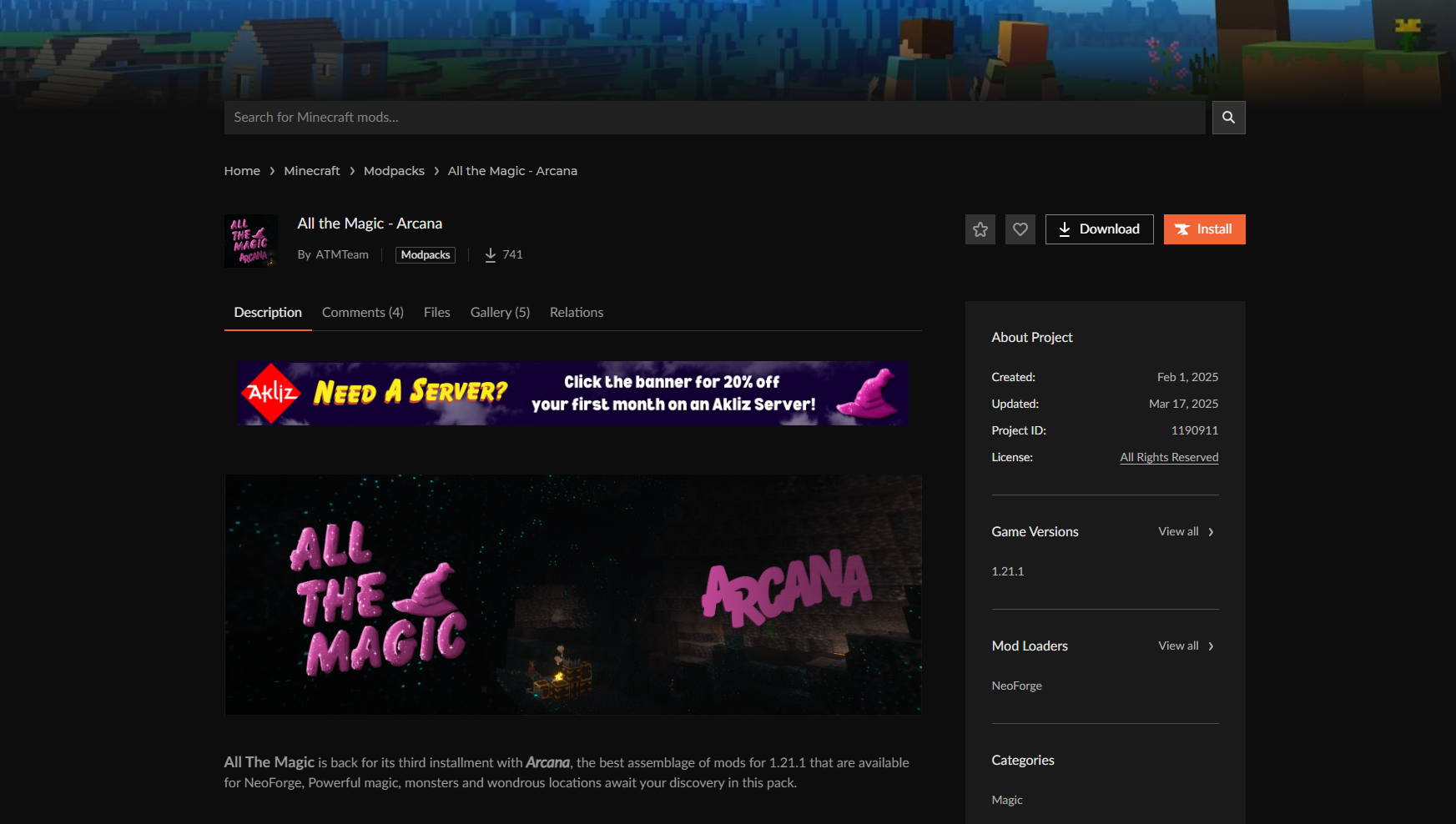Image resolution: width=1456 pixels, height=824 pixels.
Task: View the All Rights Reserved license
Action: click(x=1168, y=457)
